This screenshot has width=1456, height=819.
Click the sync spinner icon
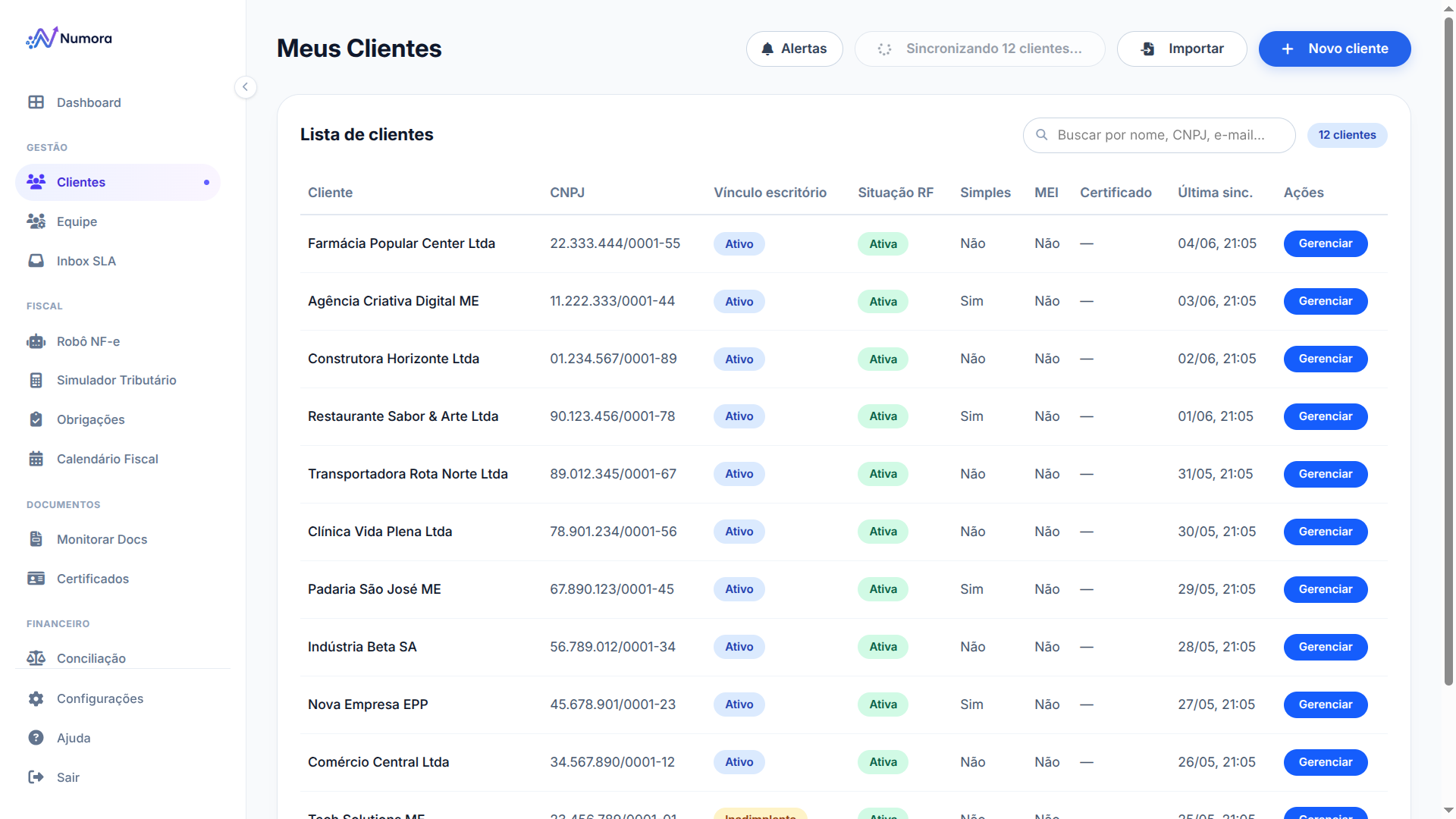884,49
